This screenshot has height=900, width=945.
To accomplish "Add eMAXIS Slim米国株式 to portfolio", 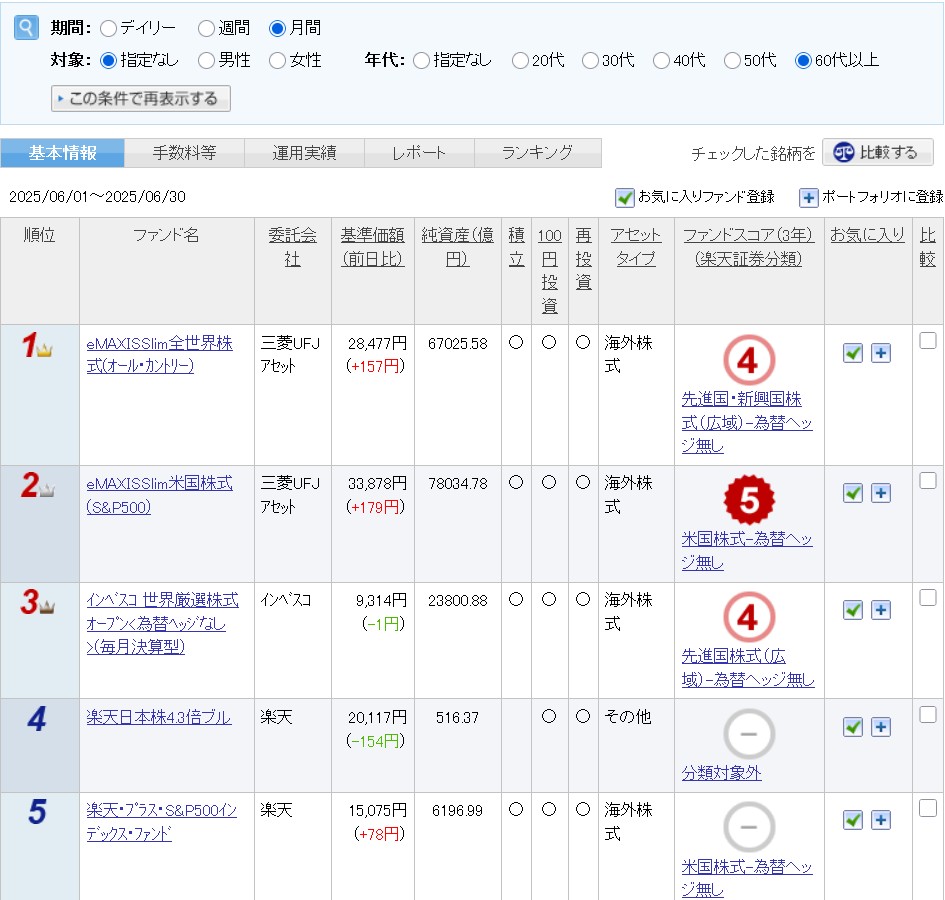I will [881, 493].
